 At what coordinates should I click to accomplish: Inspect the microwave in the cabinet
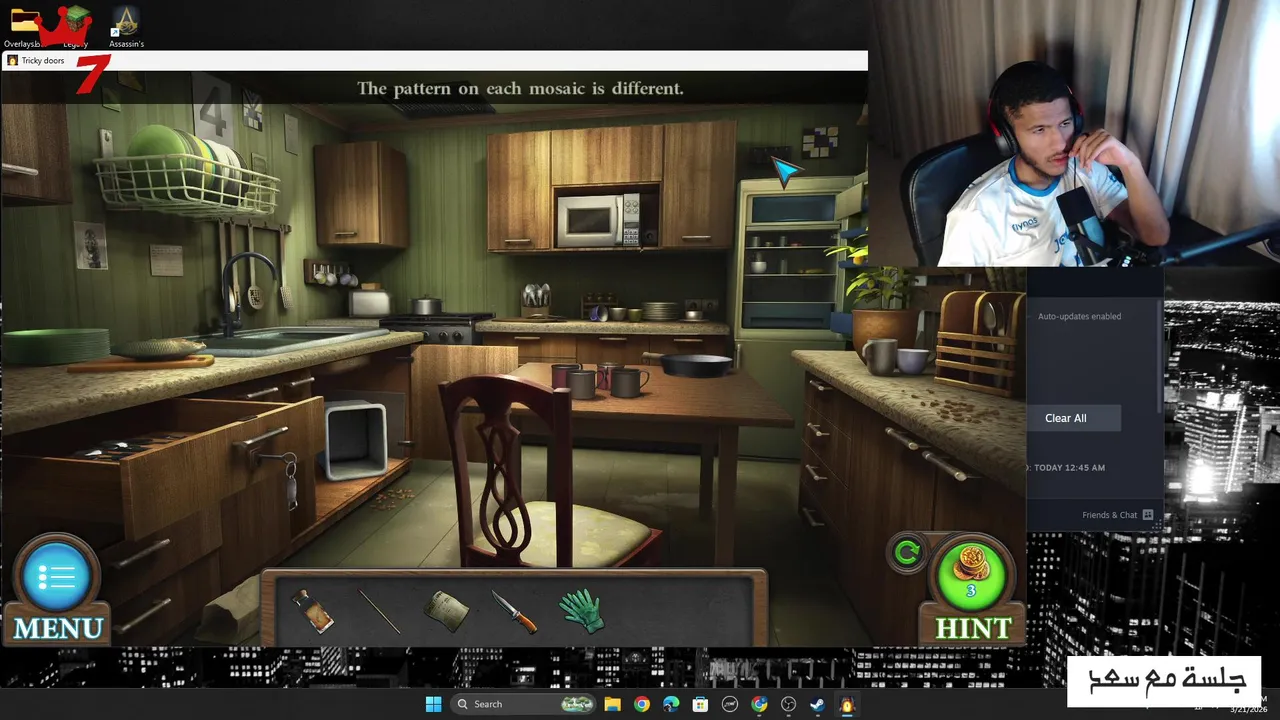click(598, 220)
